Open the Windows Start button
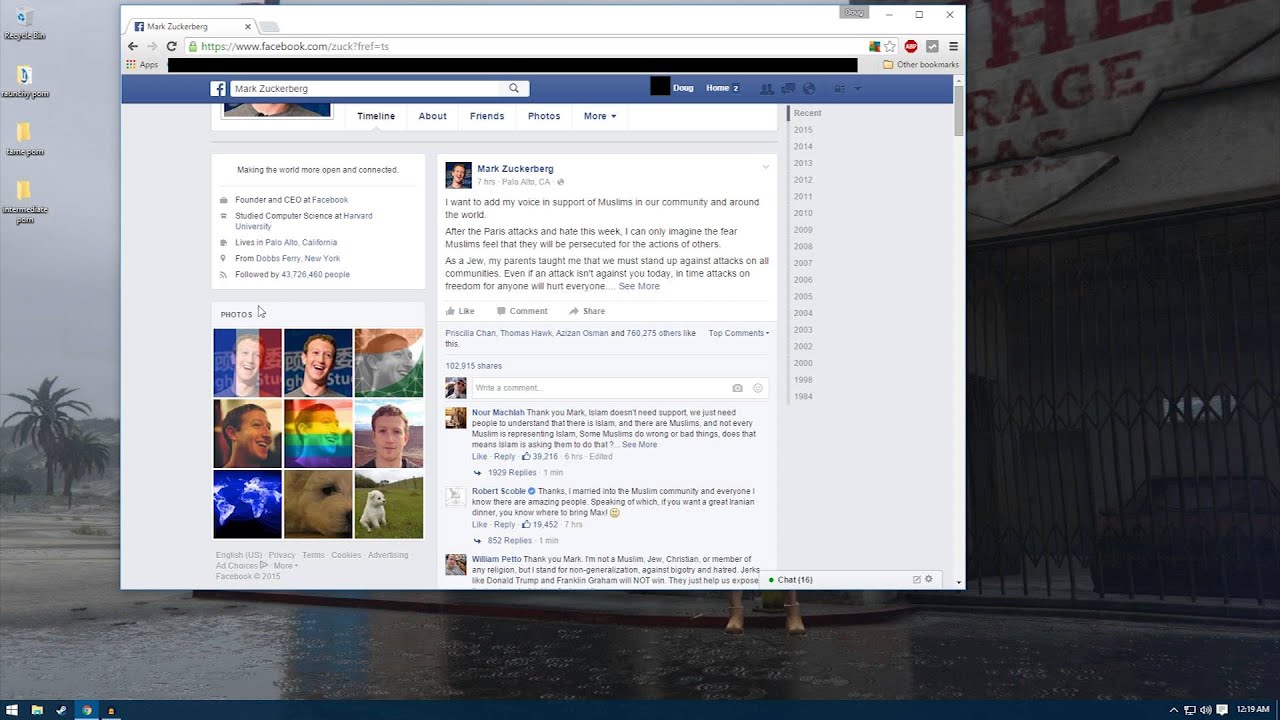 click(12, 710)
